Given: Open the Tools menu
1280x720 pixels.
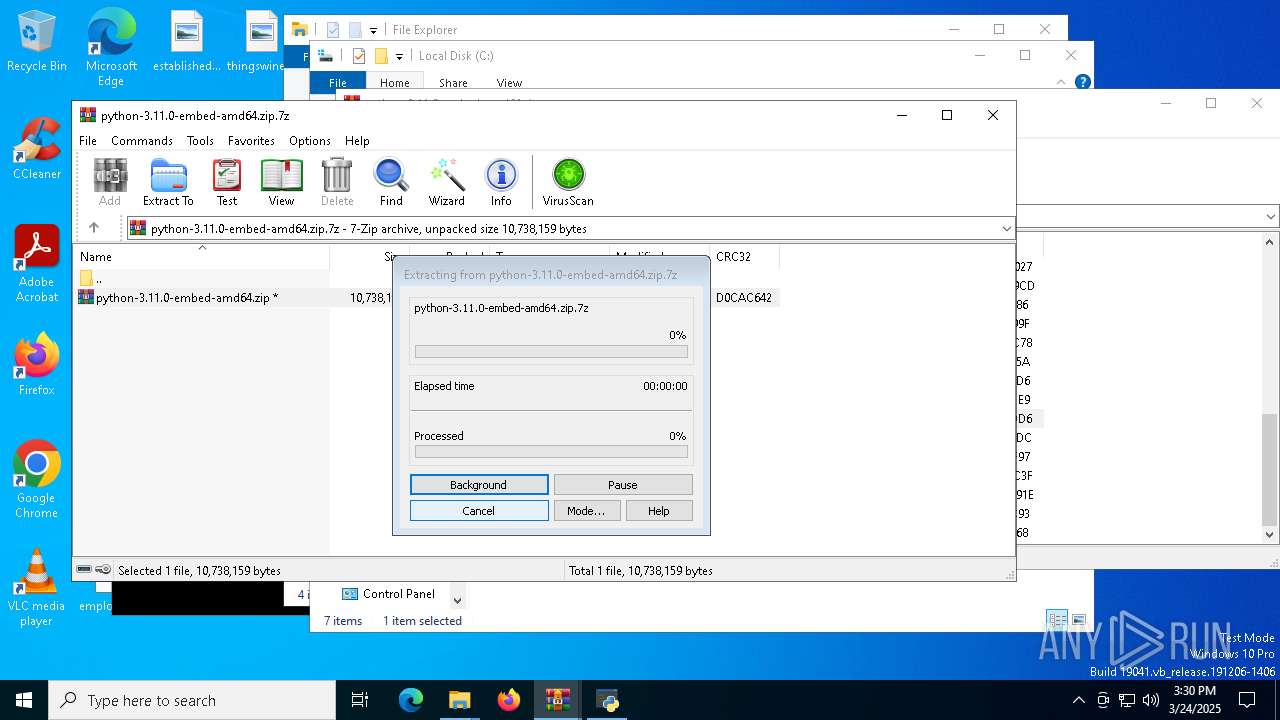Looking at the screenshot, I should tap(200, 141).
